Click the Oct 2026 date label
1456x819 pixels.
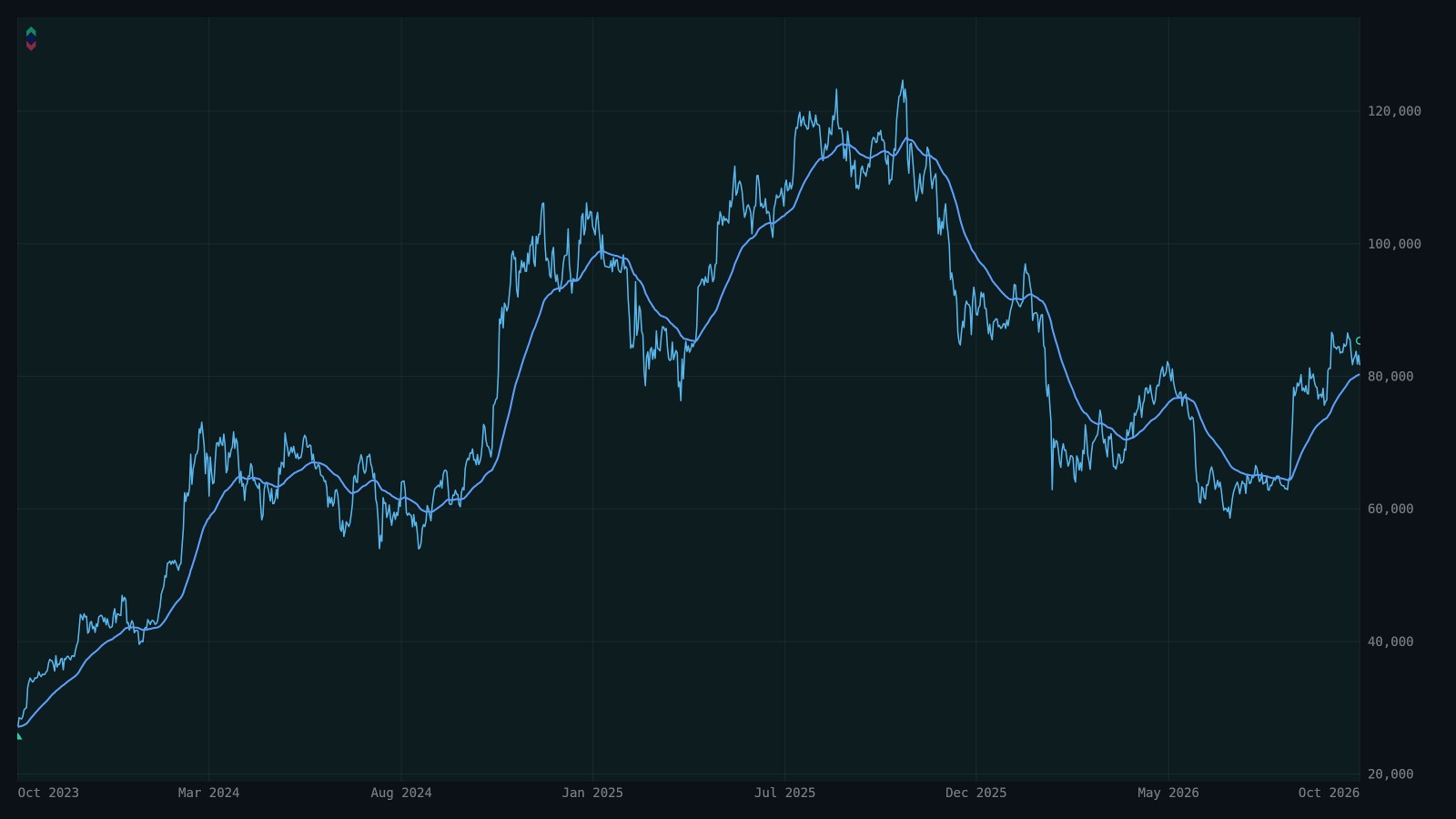[1329, 793]
